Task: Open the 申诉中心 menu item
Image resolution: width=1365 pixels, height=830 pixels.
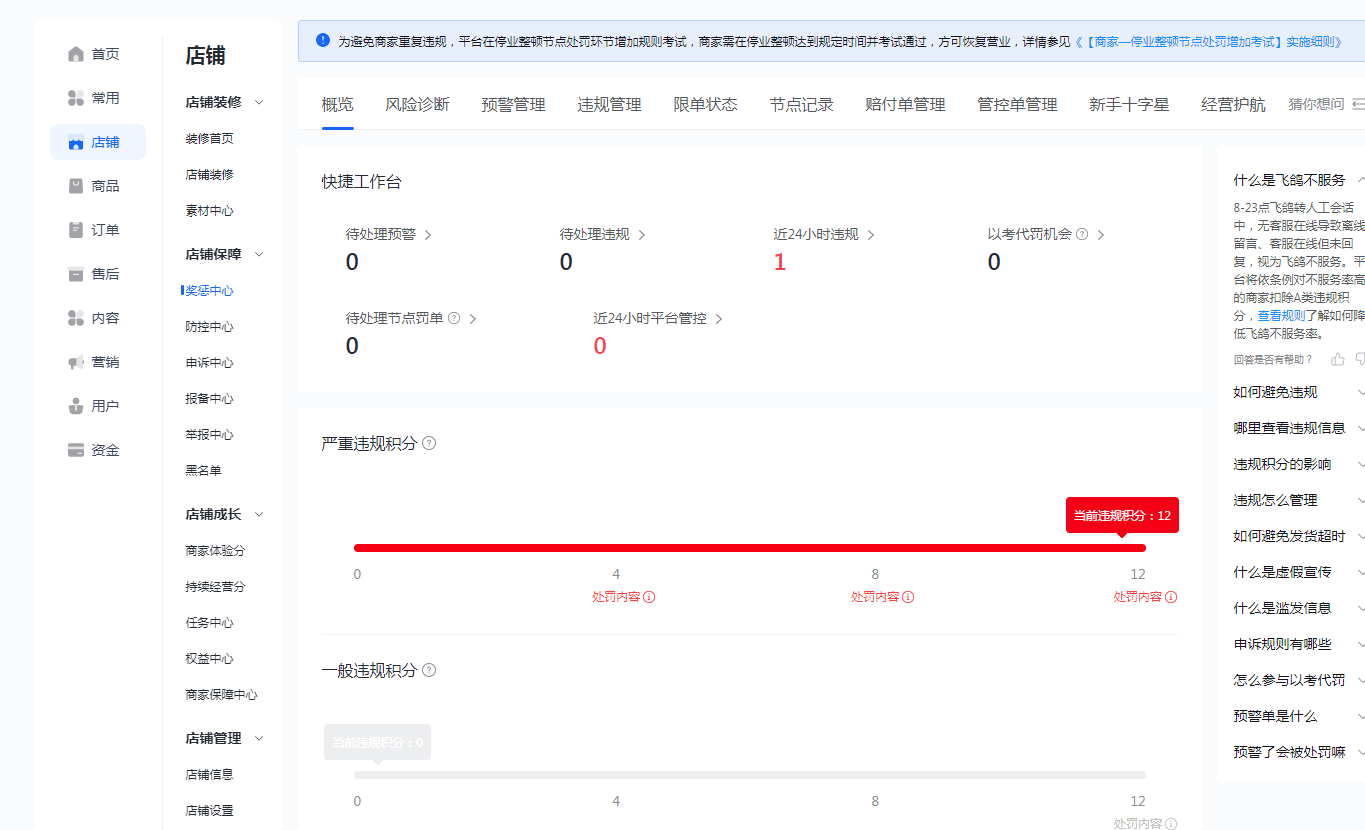Action: pos(209,363)
